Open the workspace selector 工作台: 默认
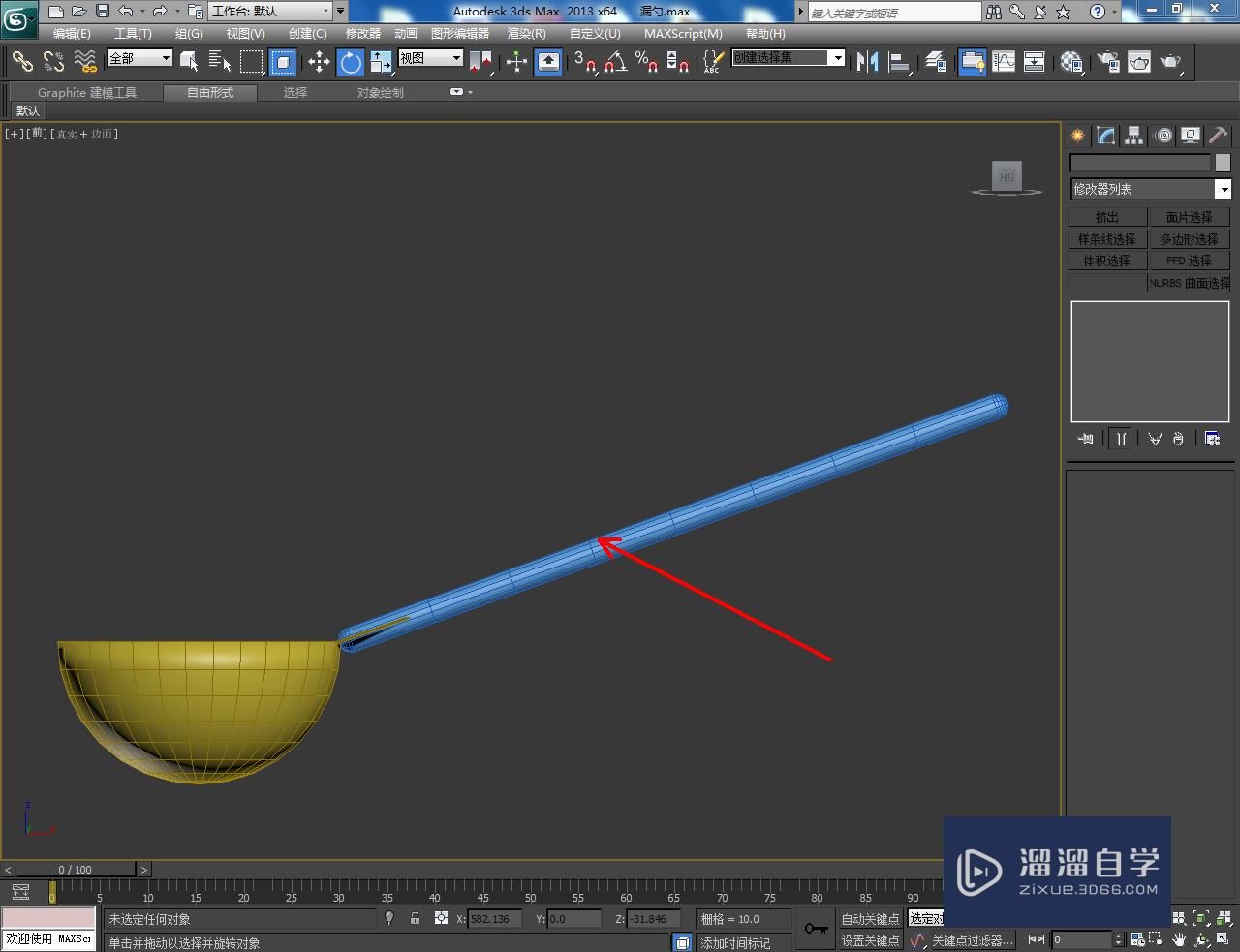 coord(271,12)
